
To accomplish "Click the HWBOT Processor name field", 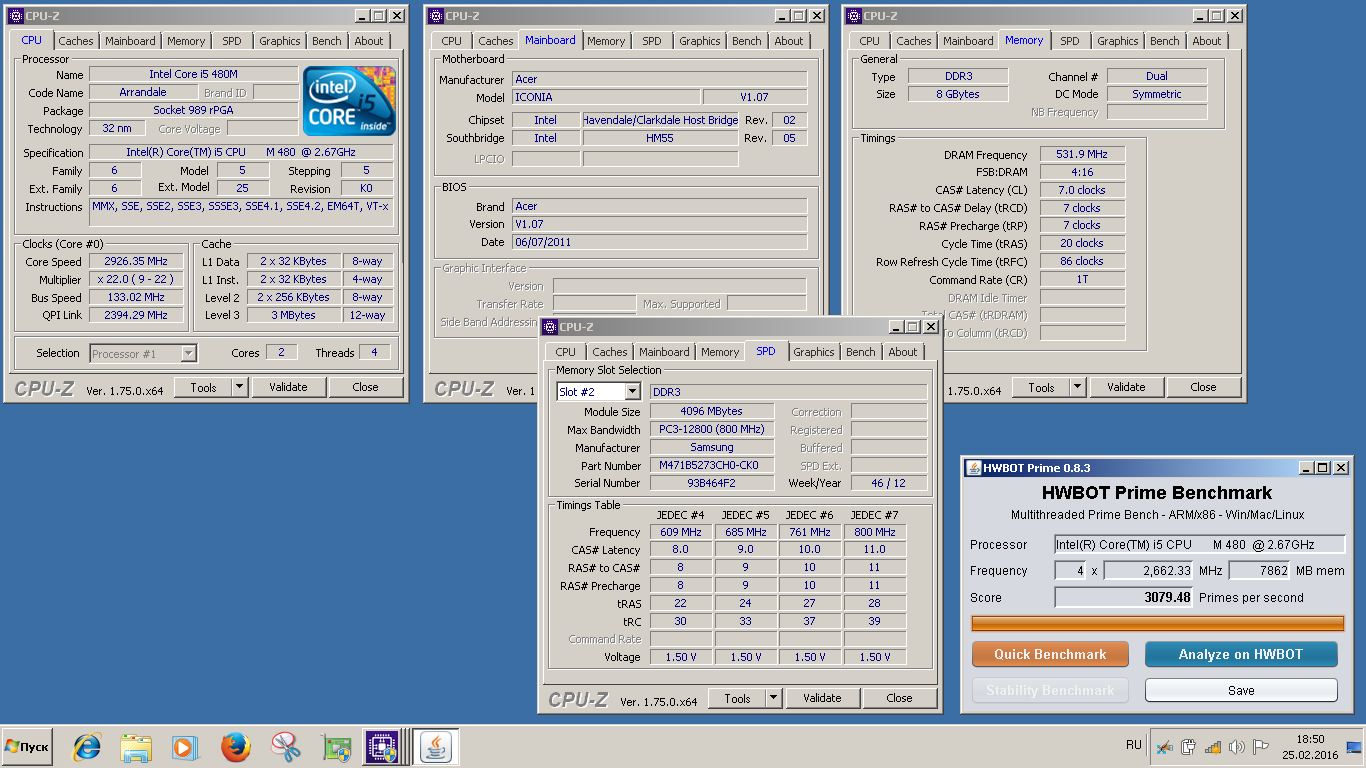I will pos(1200,545).
